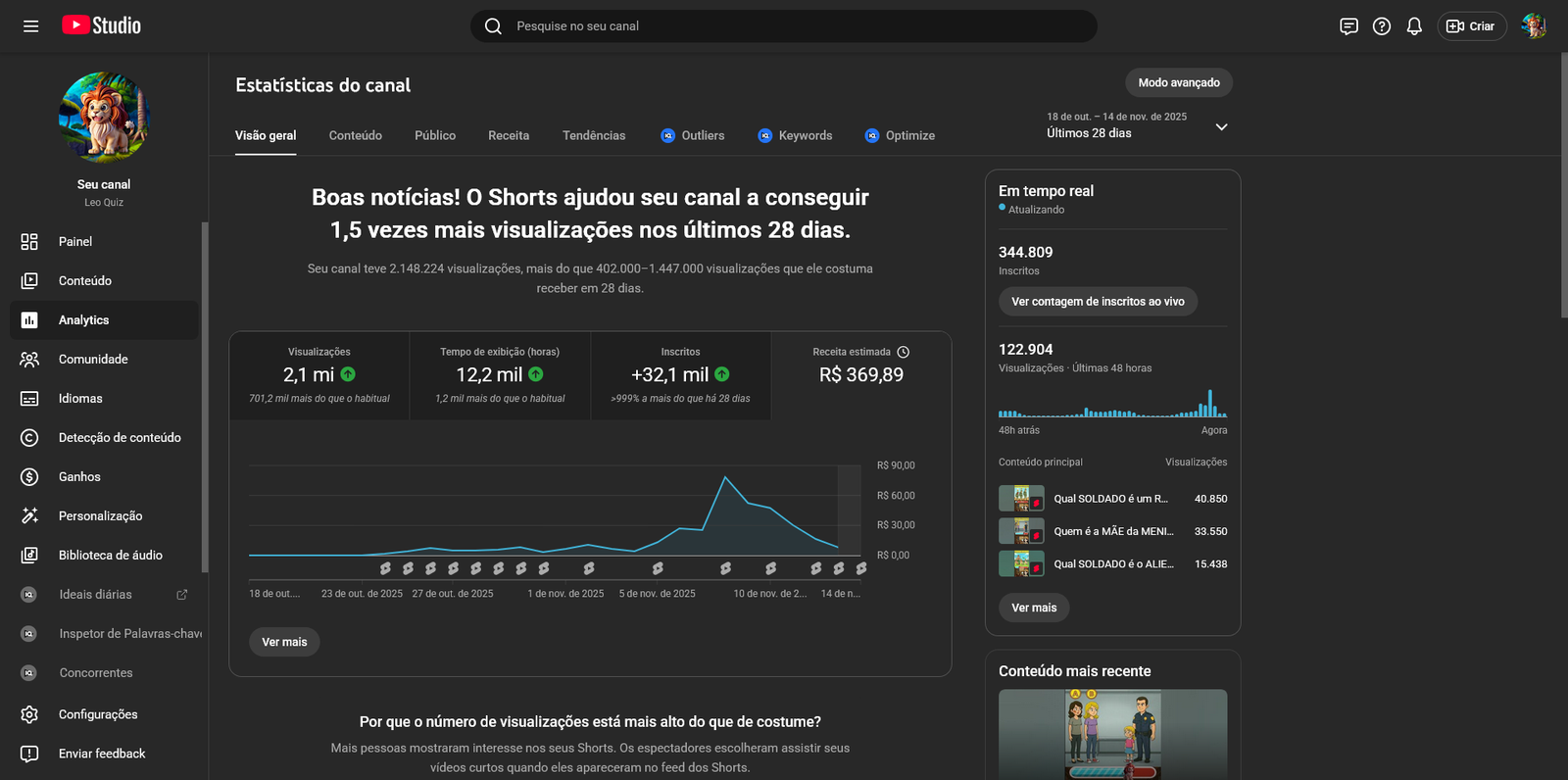
Task: Open the notifications bell
Action: tap(1414, 26)
